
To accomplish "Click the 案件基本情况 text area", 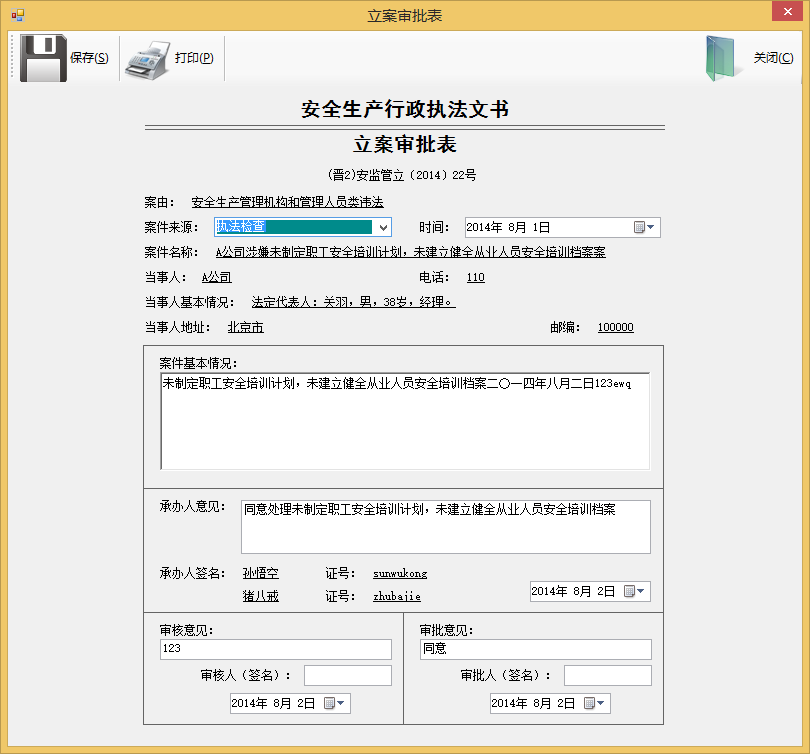I will coord(404,421).
